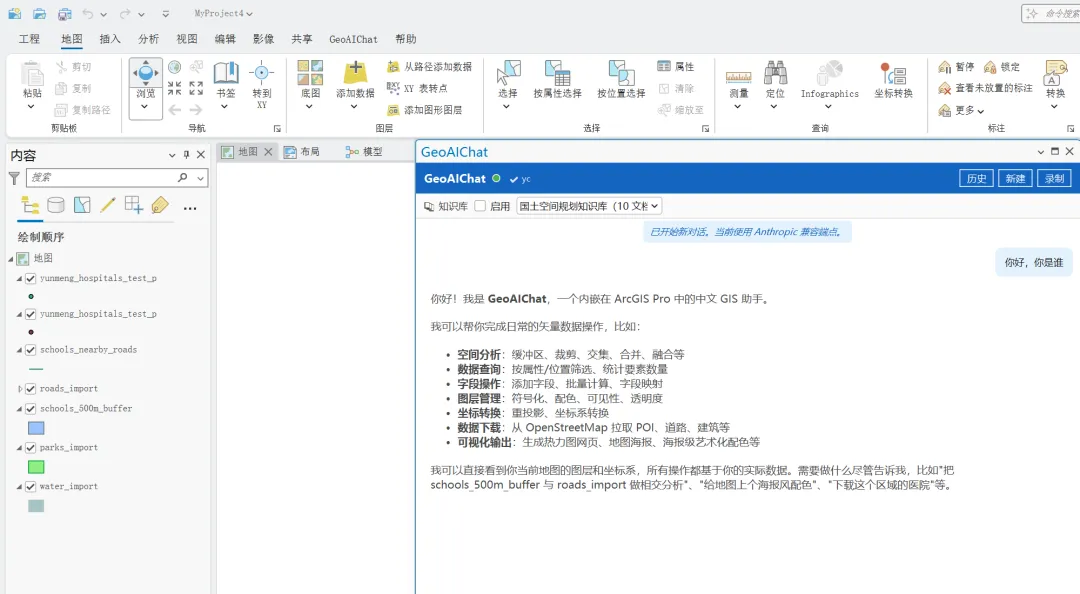Click the Add Data (添加数据) icon
This screenshot has width=1080, height=594.
[355, 72]
